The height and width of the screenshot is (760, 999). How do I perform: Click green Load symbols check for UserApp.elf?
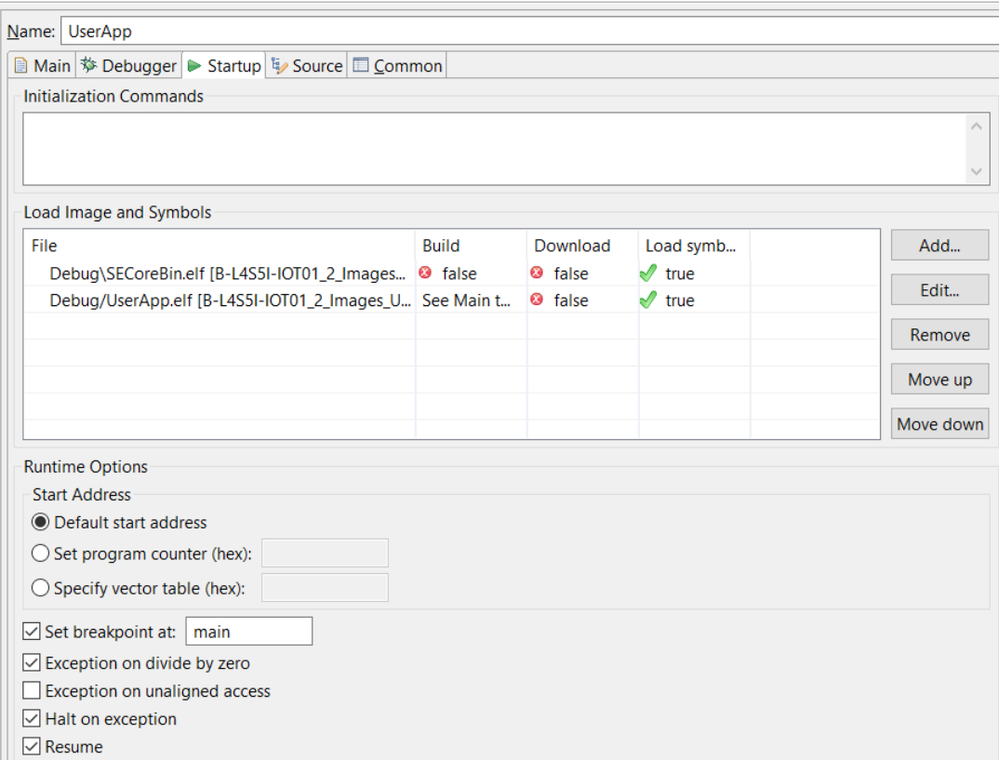(648, 300)
